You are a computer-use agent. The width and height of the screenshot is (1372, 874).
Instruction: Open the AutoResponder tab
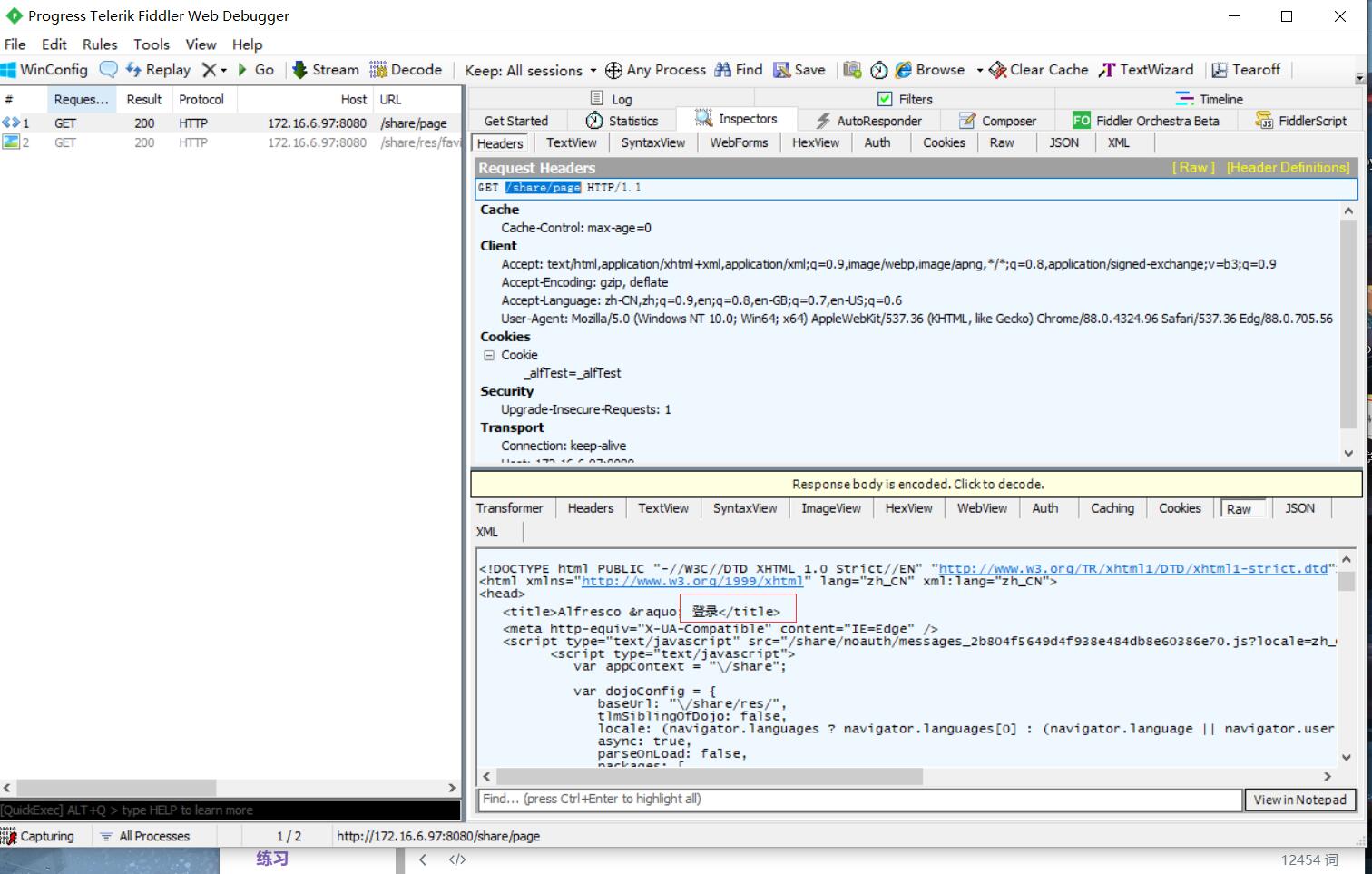coord(869,121)
